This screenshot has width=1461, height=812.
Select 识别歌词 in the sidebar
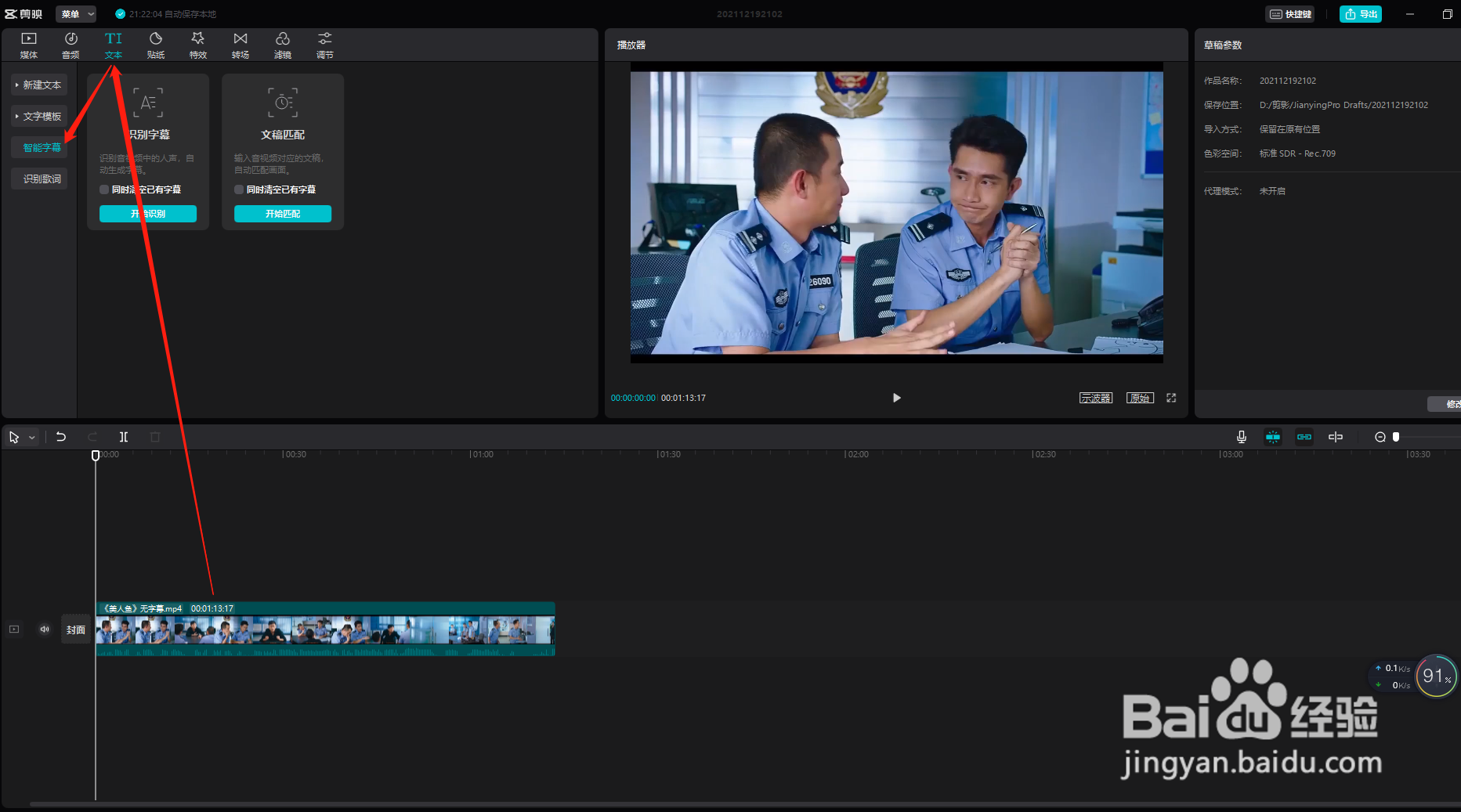pos(39,179)
